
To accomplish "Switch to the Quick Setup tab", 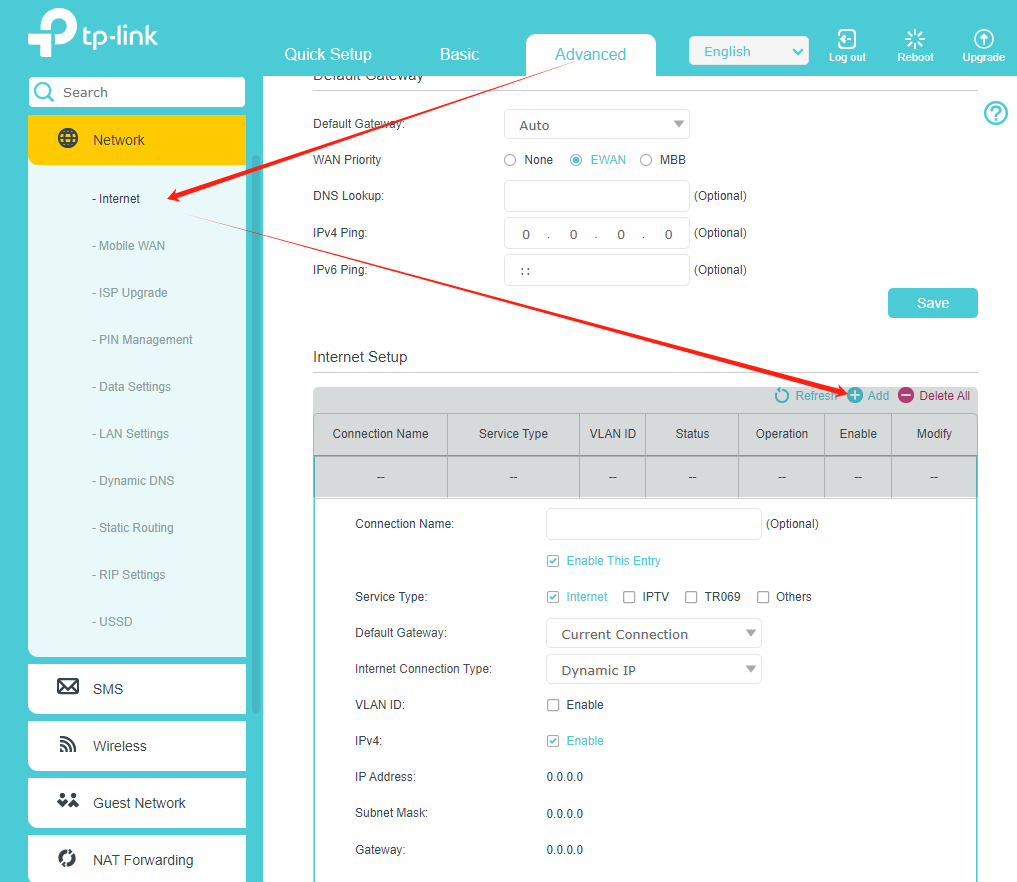I will [327, 54].
